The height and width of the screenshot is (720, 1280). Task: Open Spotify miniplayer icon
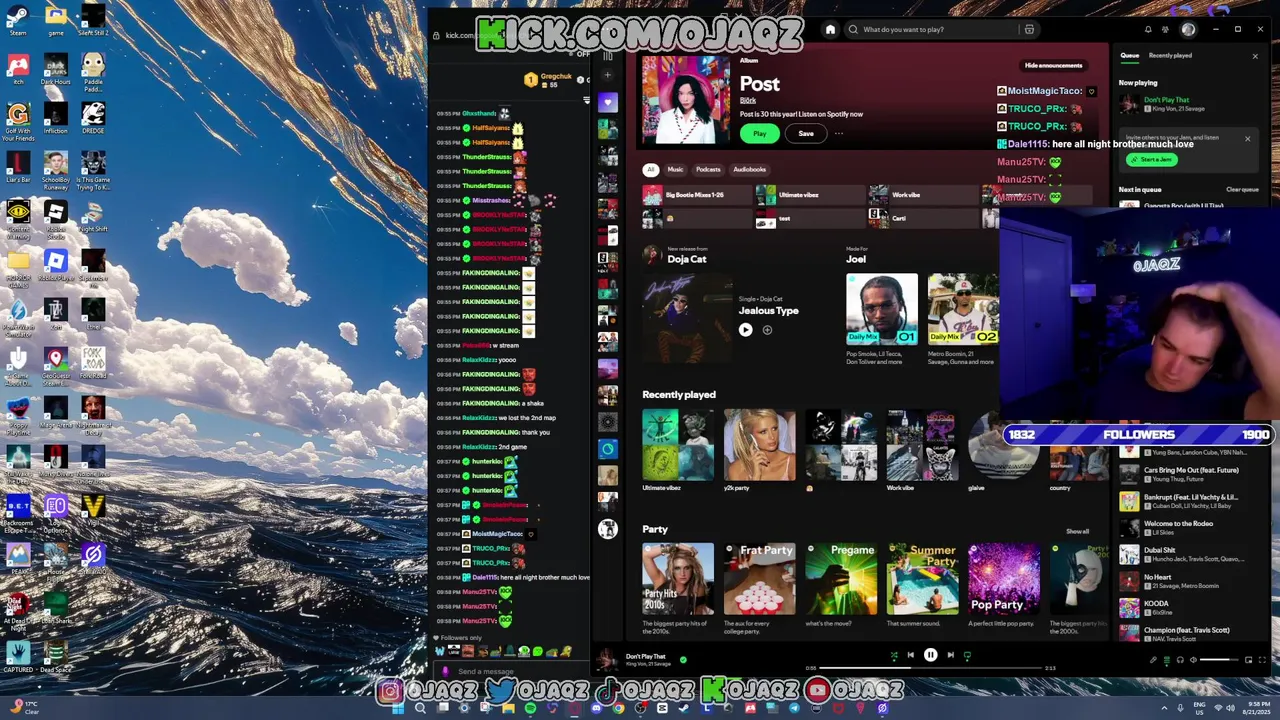1248,660
